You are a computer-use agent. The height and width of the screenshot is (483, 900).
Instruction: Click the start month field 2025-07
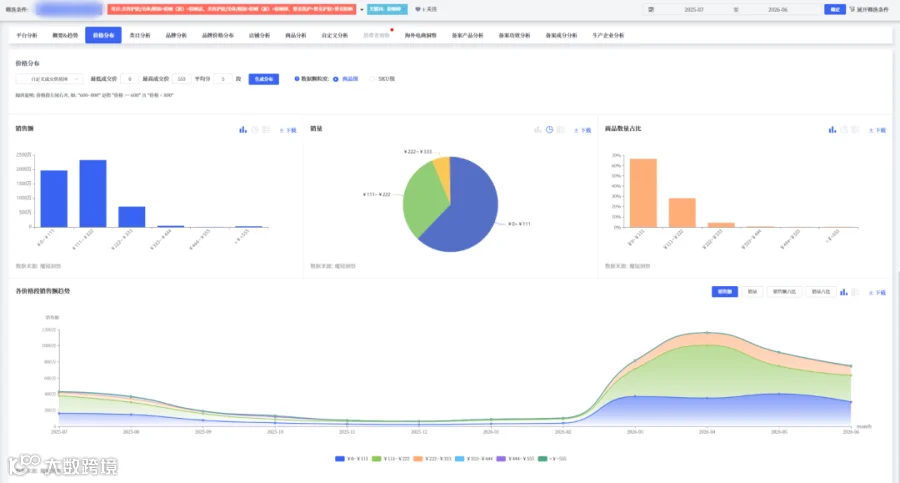click(694, 10)
